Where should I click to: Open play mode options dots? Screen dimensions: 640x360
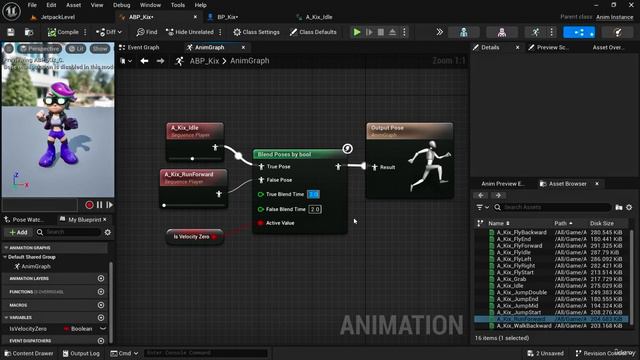pyautogui.click(x=404, y=32)
